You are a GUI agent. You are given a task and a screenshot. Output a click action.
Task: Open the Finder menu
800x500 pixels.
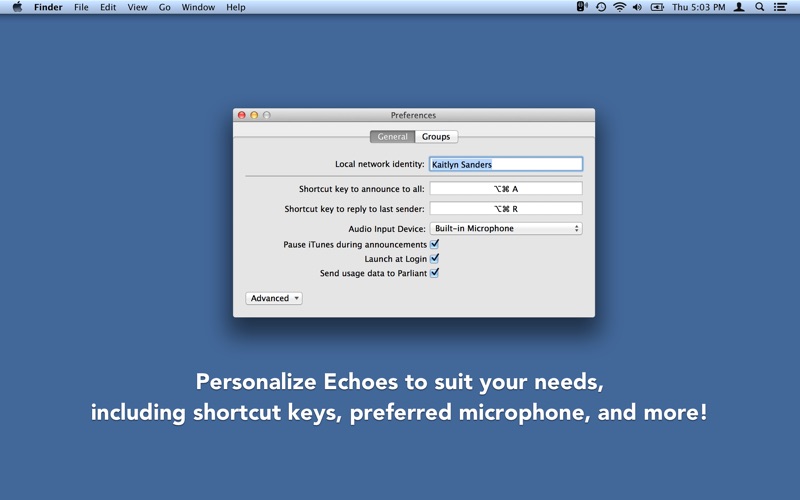point(48,7)
